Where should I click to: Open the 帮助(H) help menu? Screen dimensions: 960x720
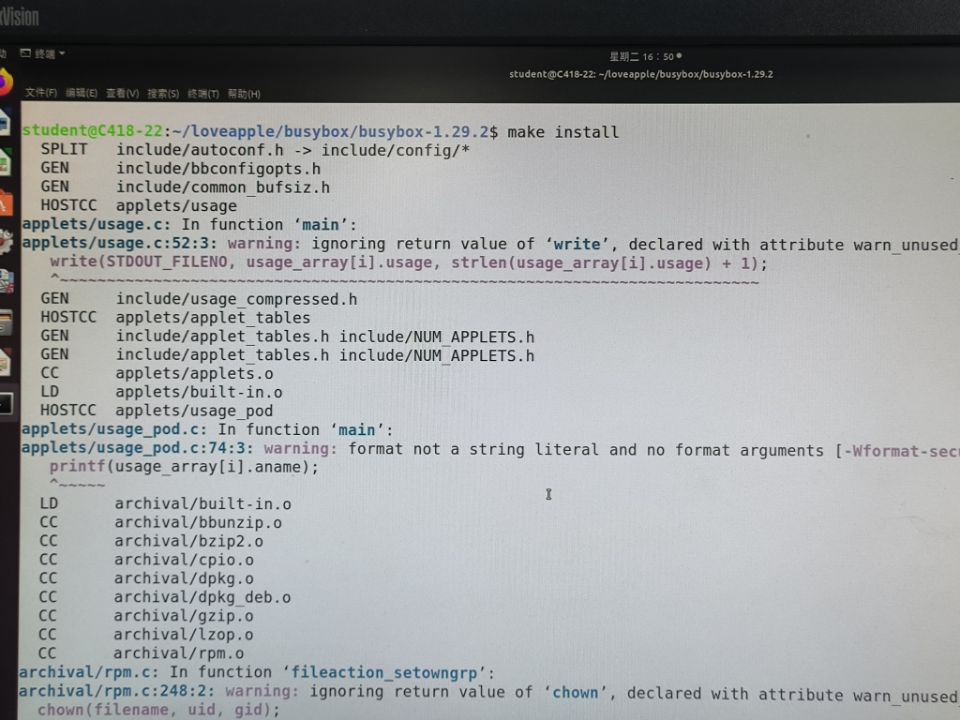[x=244, y=93]
